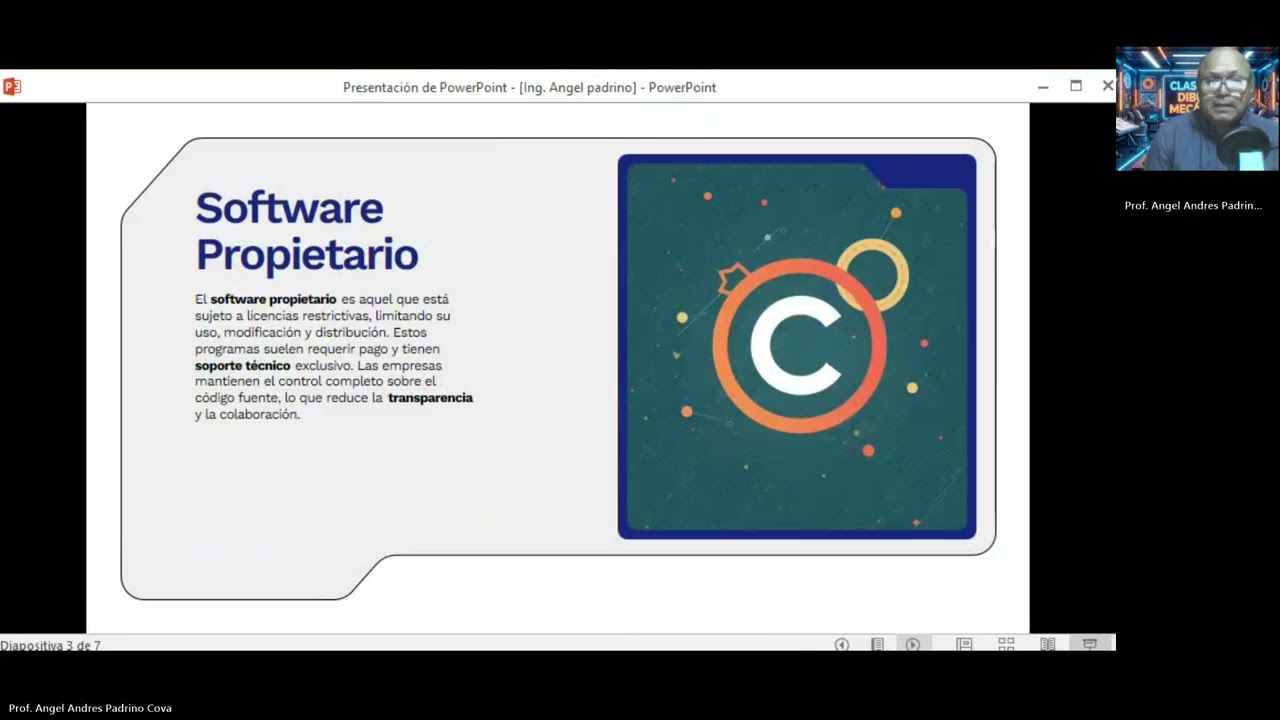1280x720 pixels.
Task: Maximize the PowerPoint window
Action: (1076, 86)
